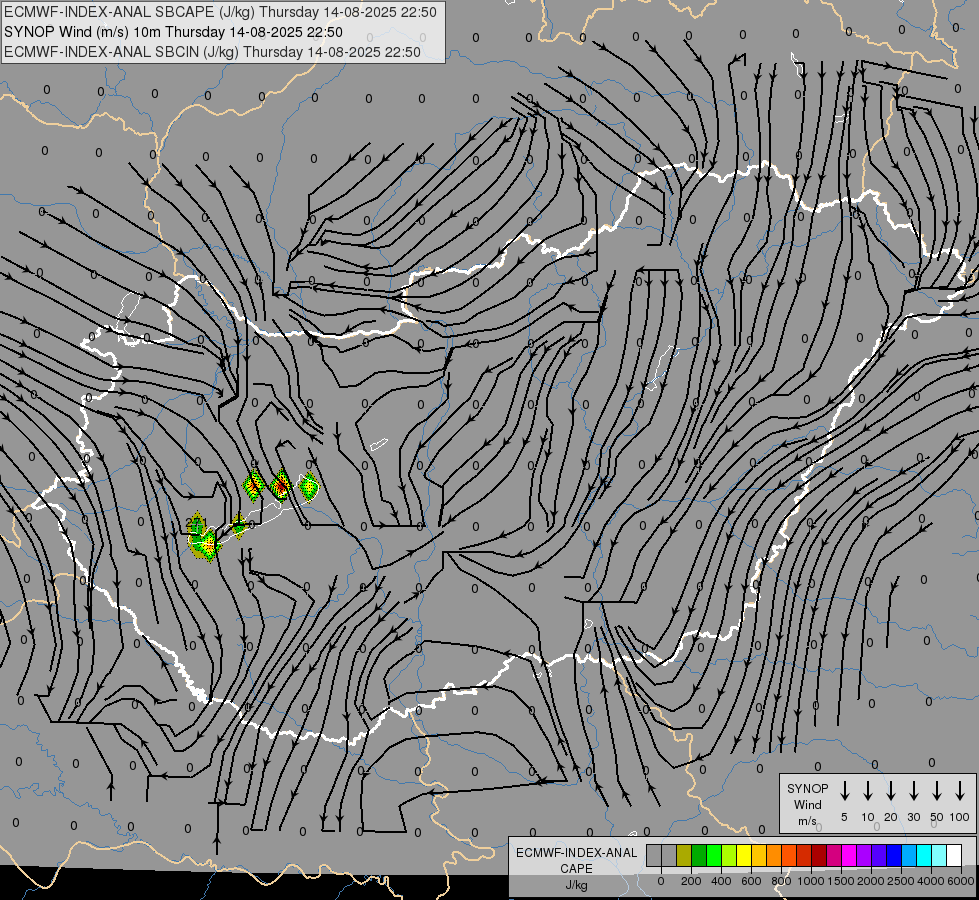Click the 'CAPE' label in color legend

tap(576, 869)
